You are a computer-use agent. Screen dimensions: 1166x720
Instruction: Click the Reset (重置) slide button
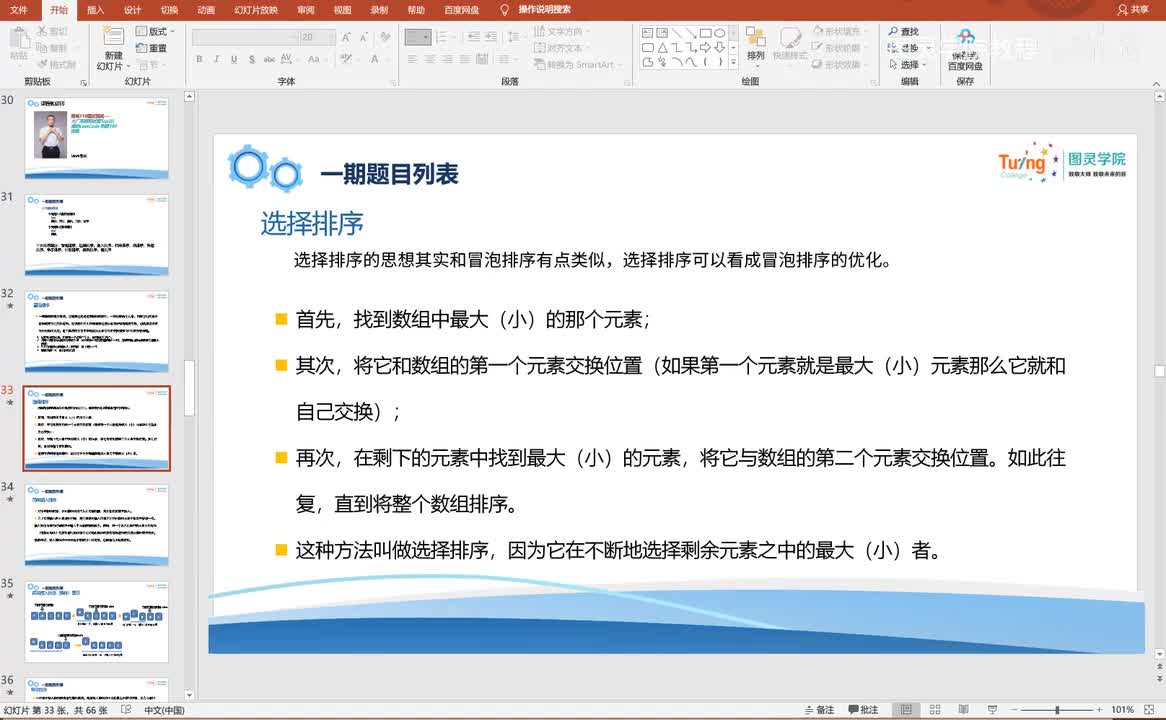coord(151,48)
